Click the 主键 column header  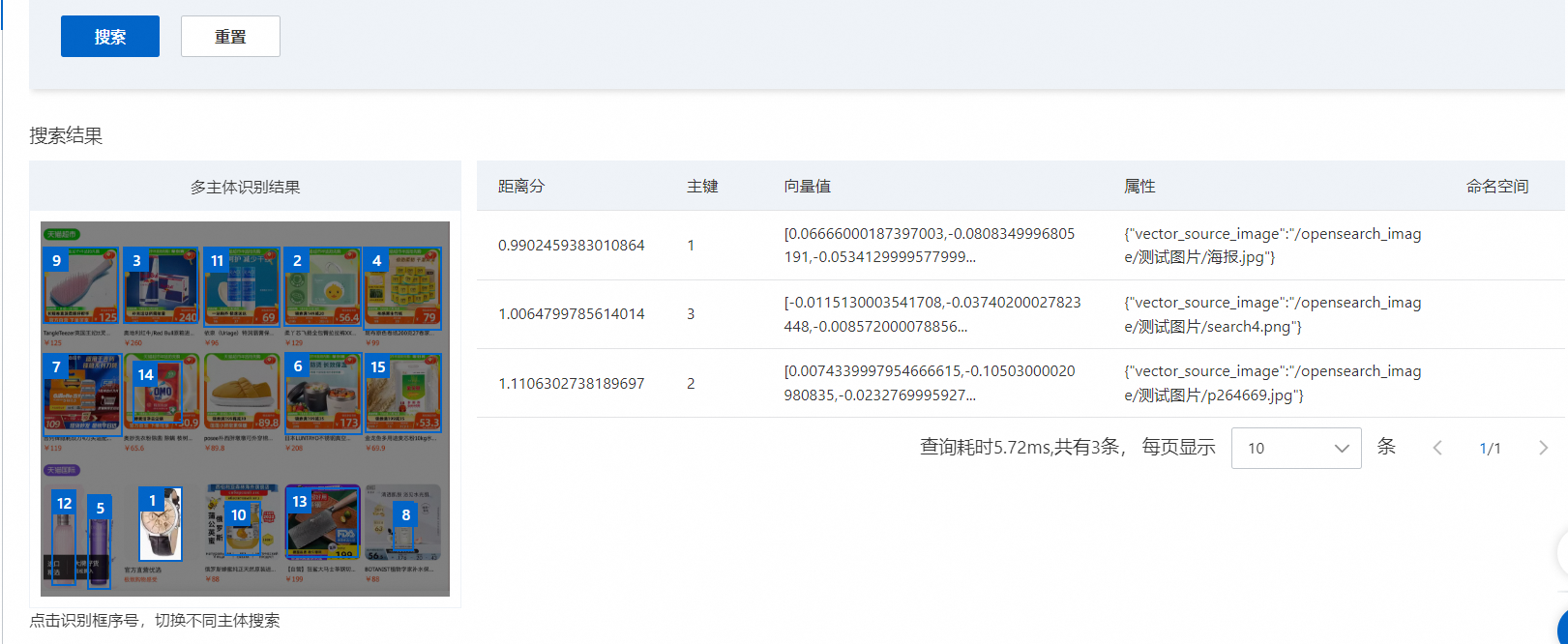pyautogui.click(x=702, y=186)
